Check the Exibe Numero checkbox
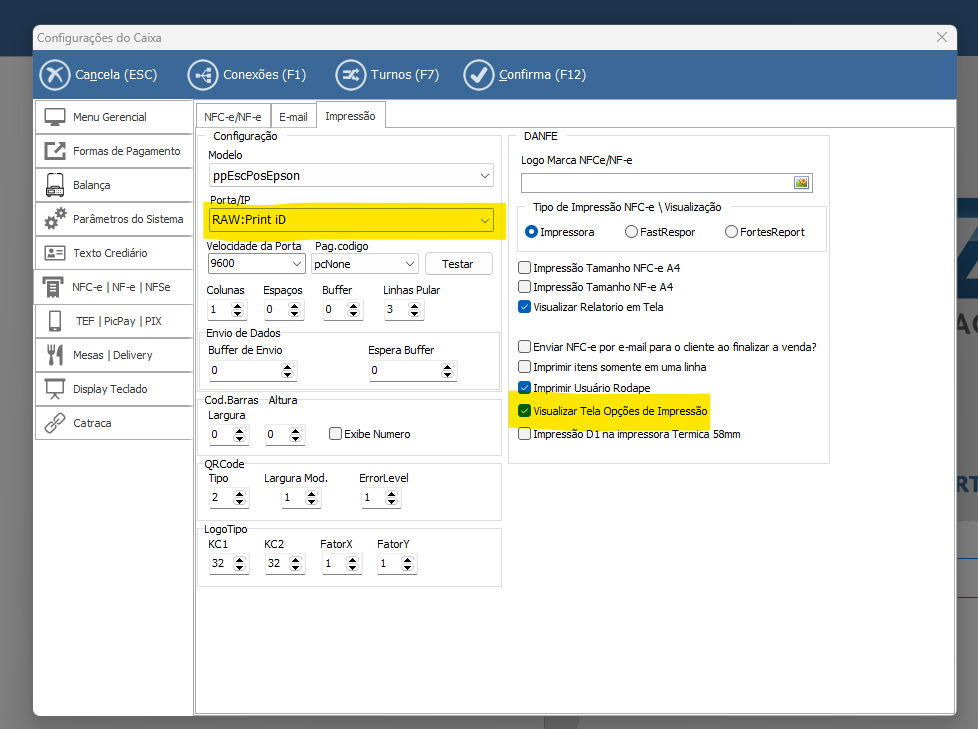The image size is (978, 729). point(336,433)
